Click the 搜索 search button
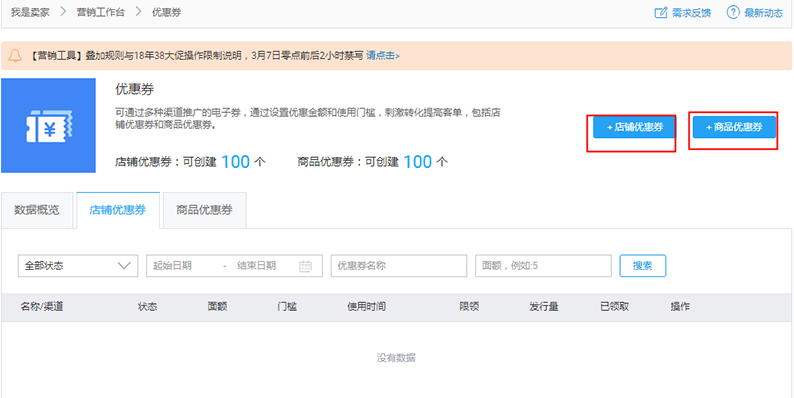794x398 pixels. pos(643,266)
